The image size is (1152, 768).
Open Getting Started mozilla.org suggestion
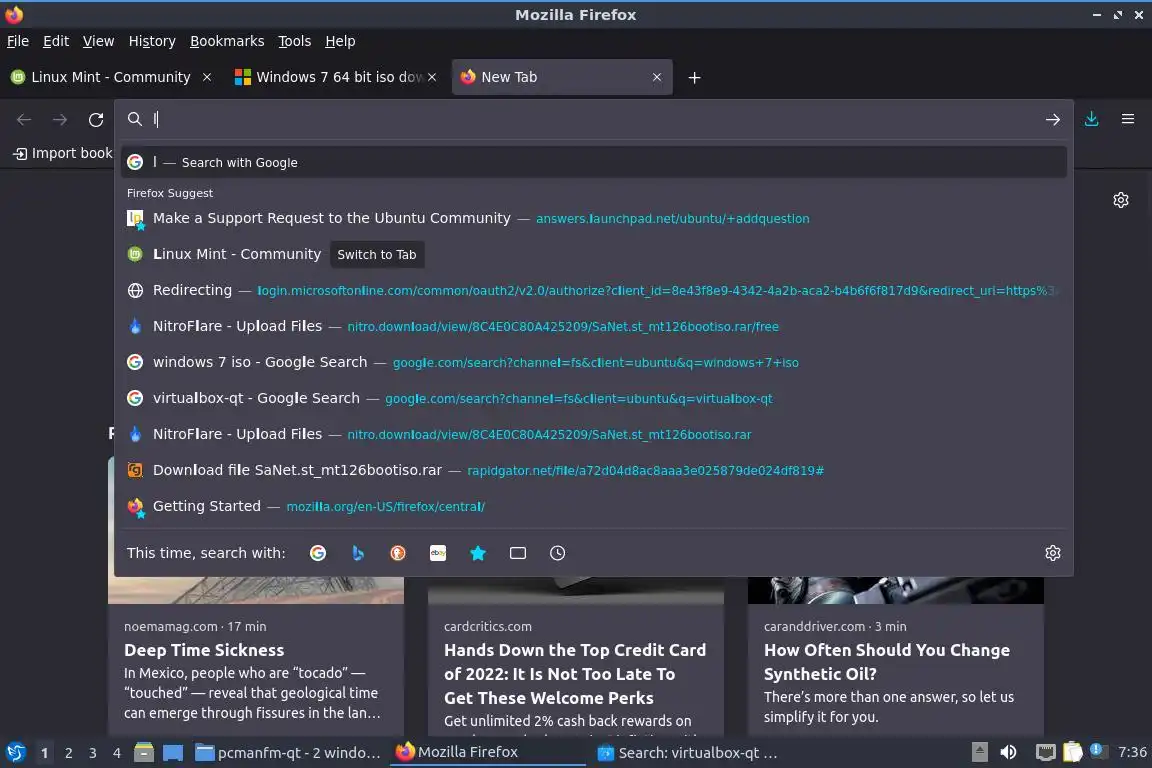594,506
